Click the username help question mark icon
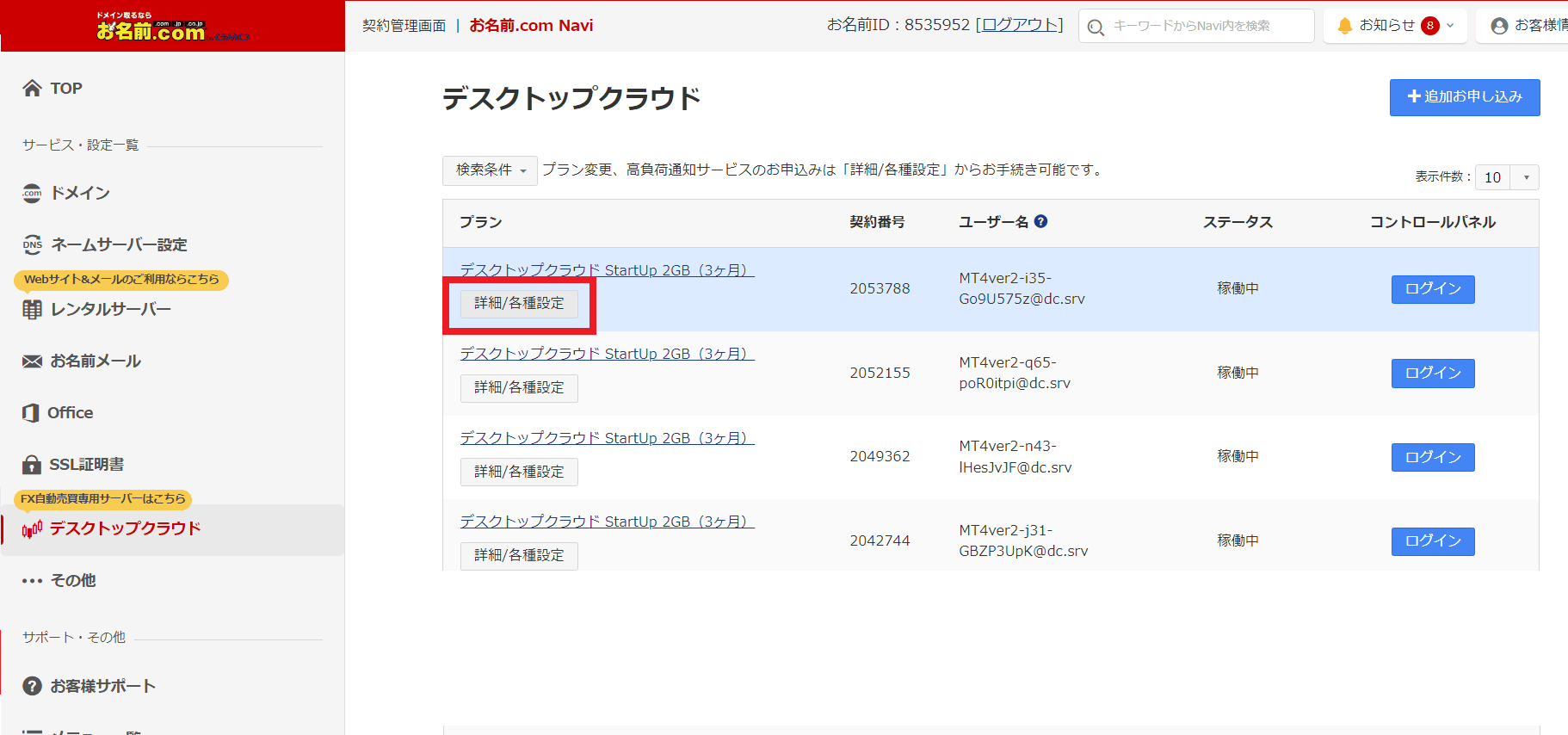This screenshot has width=1568, height=735. point(1040,221)
